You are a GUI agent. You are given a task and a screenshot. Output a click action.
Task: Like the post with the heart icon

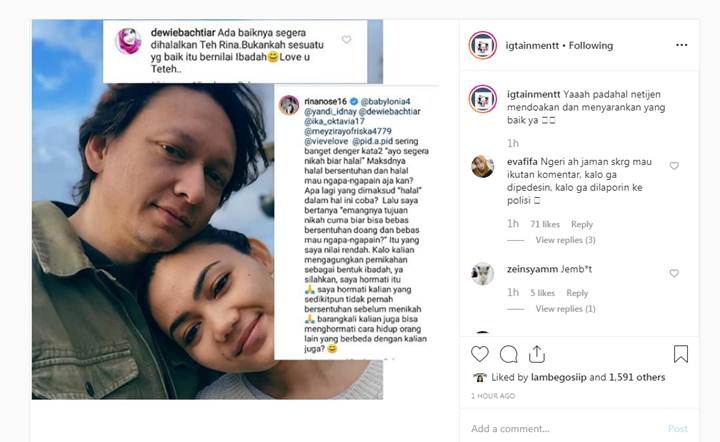tap(480, 354)
